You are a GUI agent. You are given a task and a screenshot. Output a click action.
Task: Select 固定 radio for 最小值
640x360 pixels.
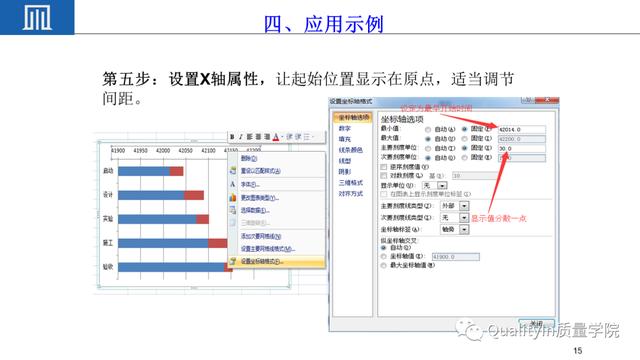[x=464, y=129]
